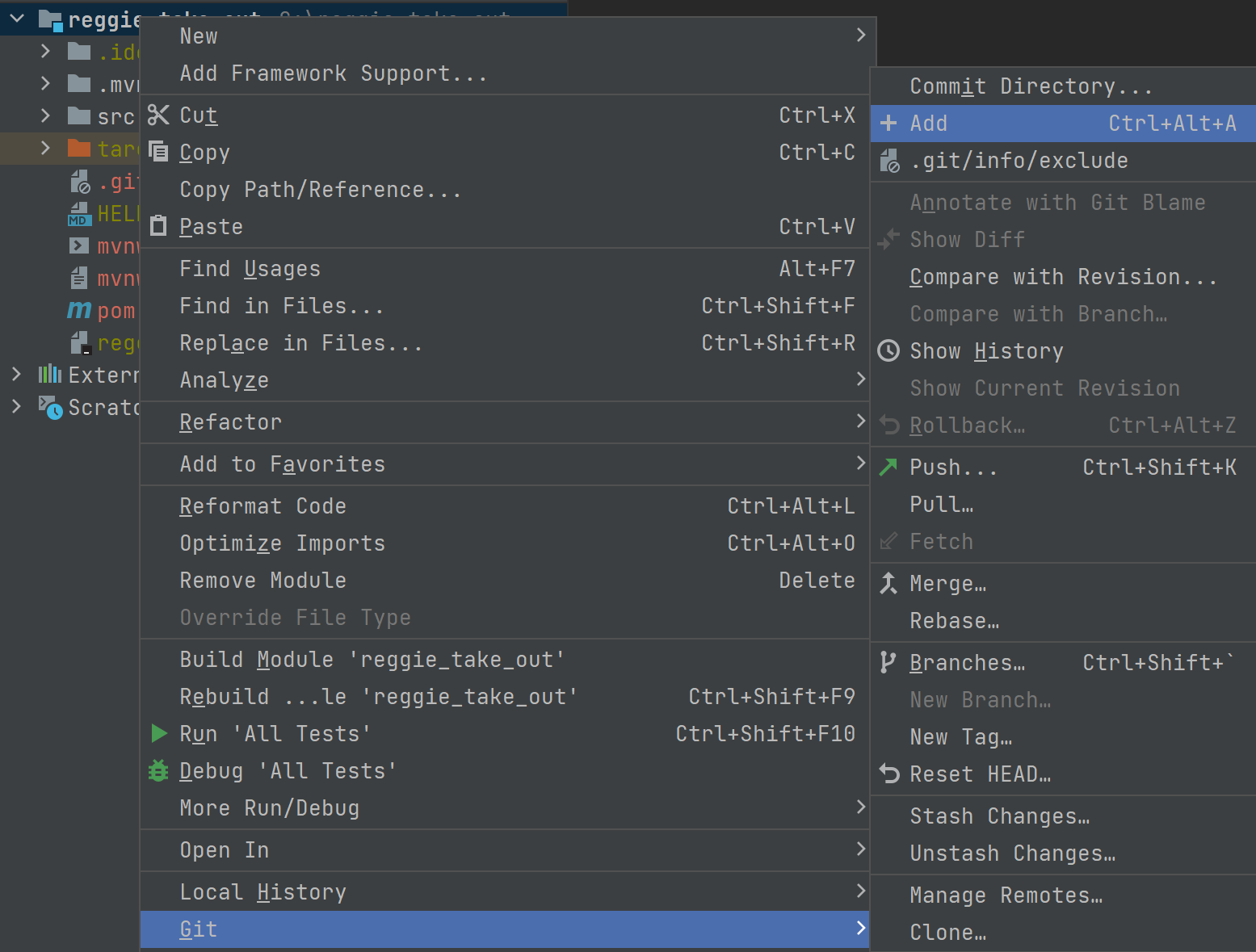Click Find in Files option
Image resolution: width=1256 pixels, height=952 pixels.
click(281, 306)
